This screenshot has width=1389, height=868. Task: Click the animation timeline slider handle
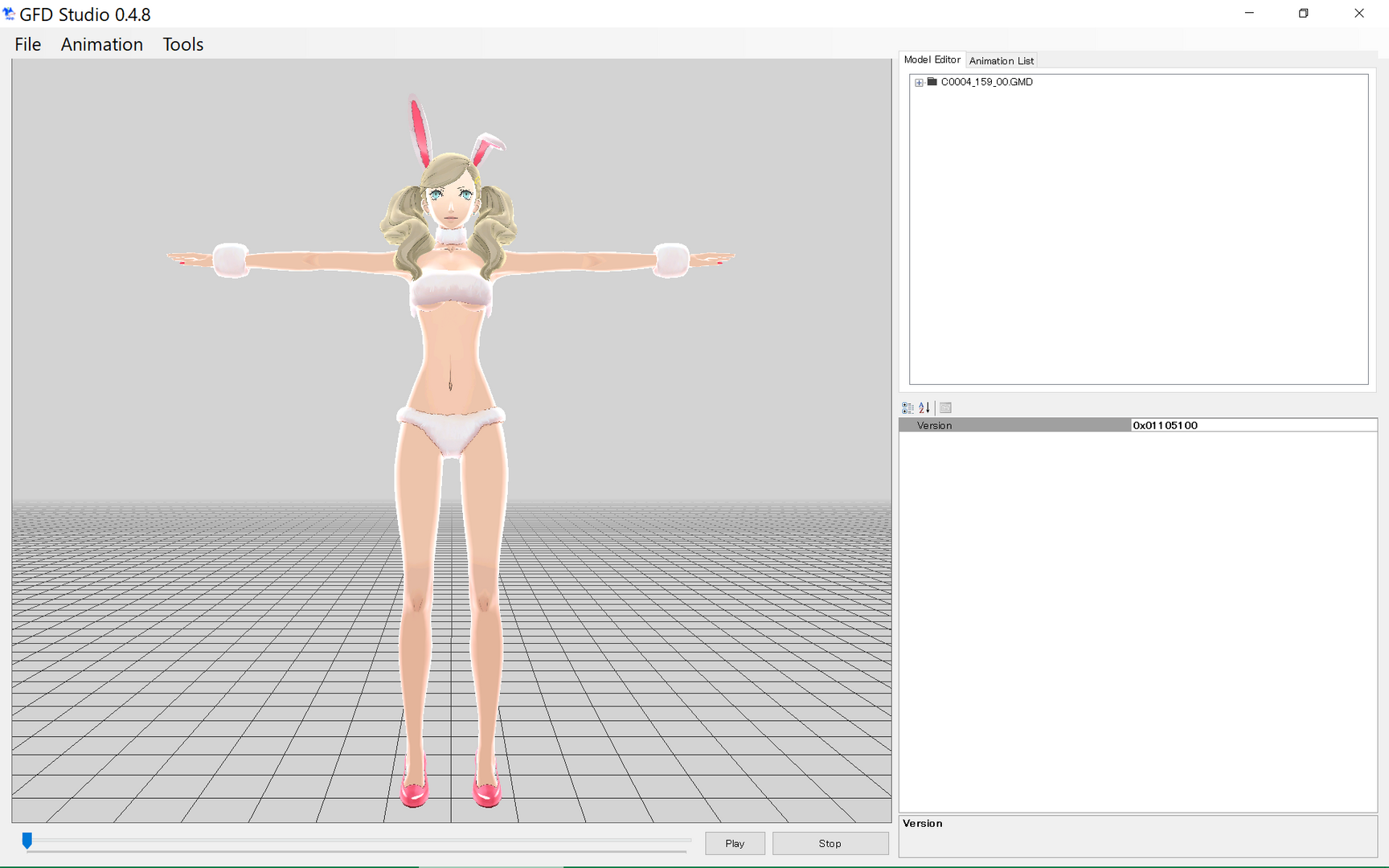coord(27,841)
